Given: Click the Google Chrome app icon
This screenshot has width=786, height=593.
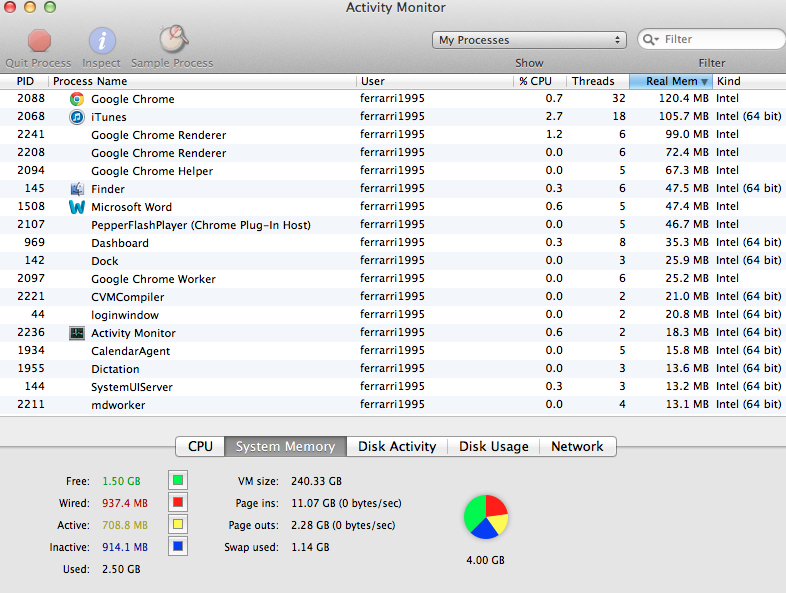Looking at the screenshot, I should coord(77,99).
